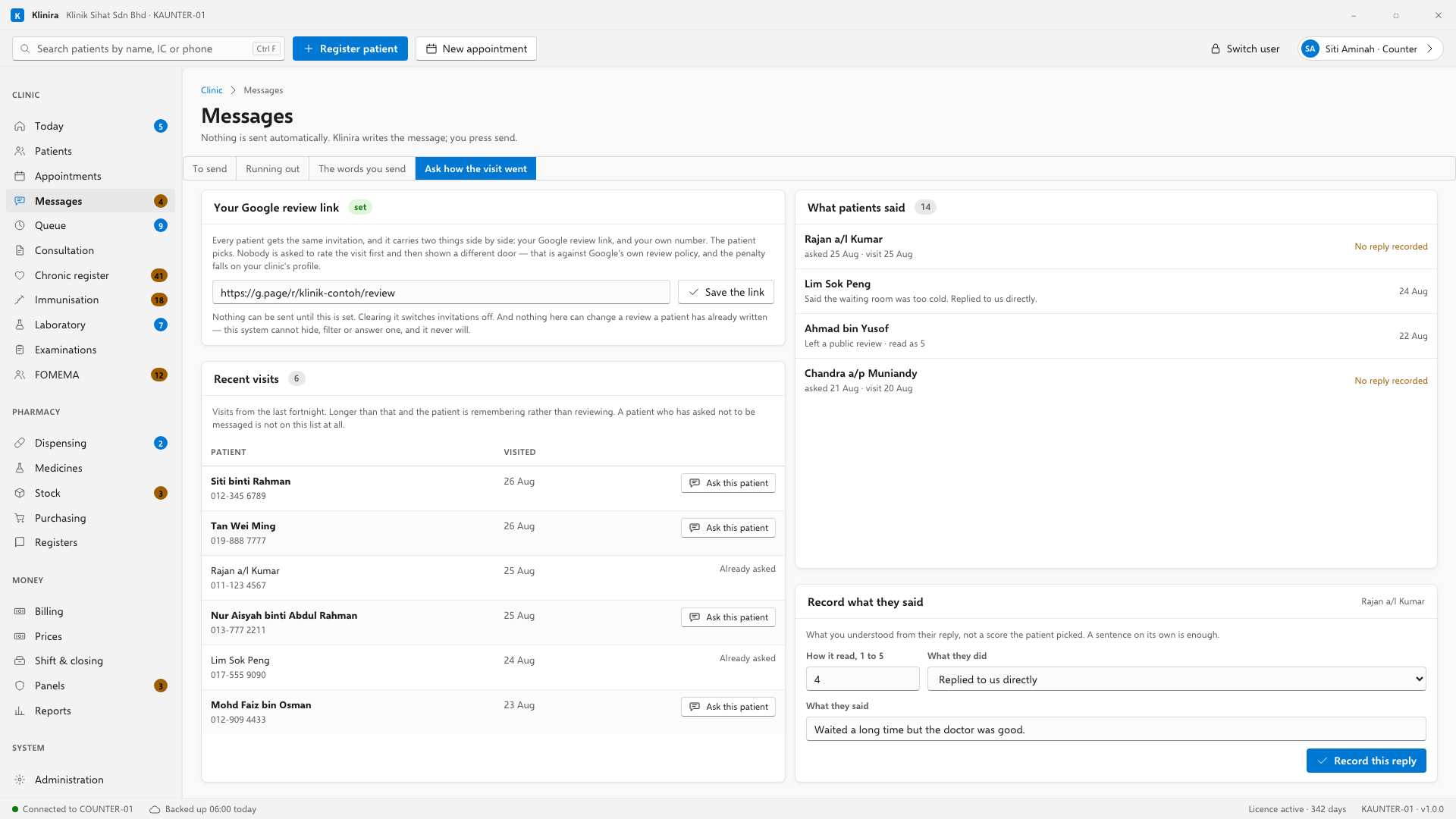Ask this patient for Mohd Faiz bin Osman
Image resolution: width=1456 pixels, height=819 pixels.
coord(728,707)
